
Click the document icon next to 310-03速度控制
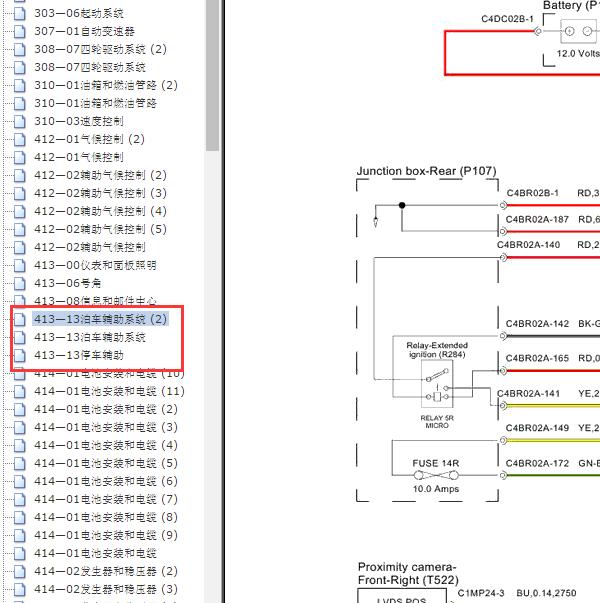20,122
